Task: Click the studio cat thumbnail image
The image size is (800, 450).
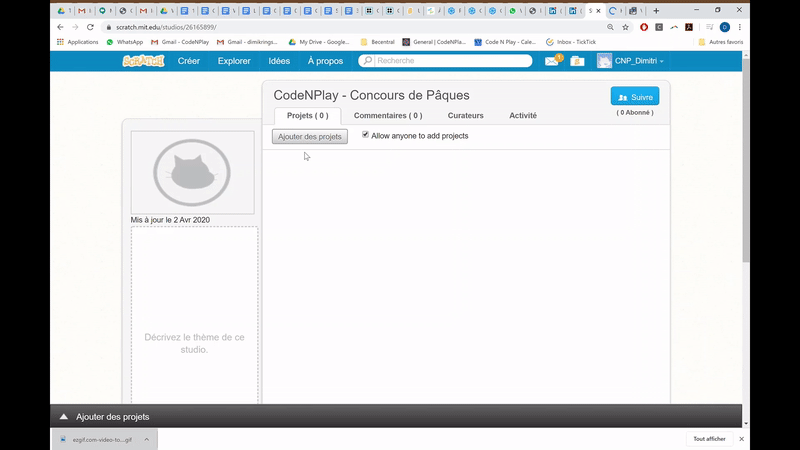Action: (x=192, y=172)
